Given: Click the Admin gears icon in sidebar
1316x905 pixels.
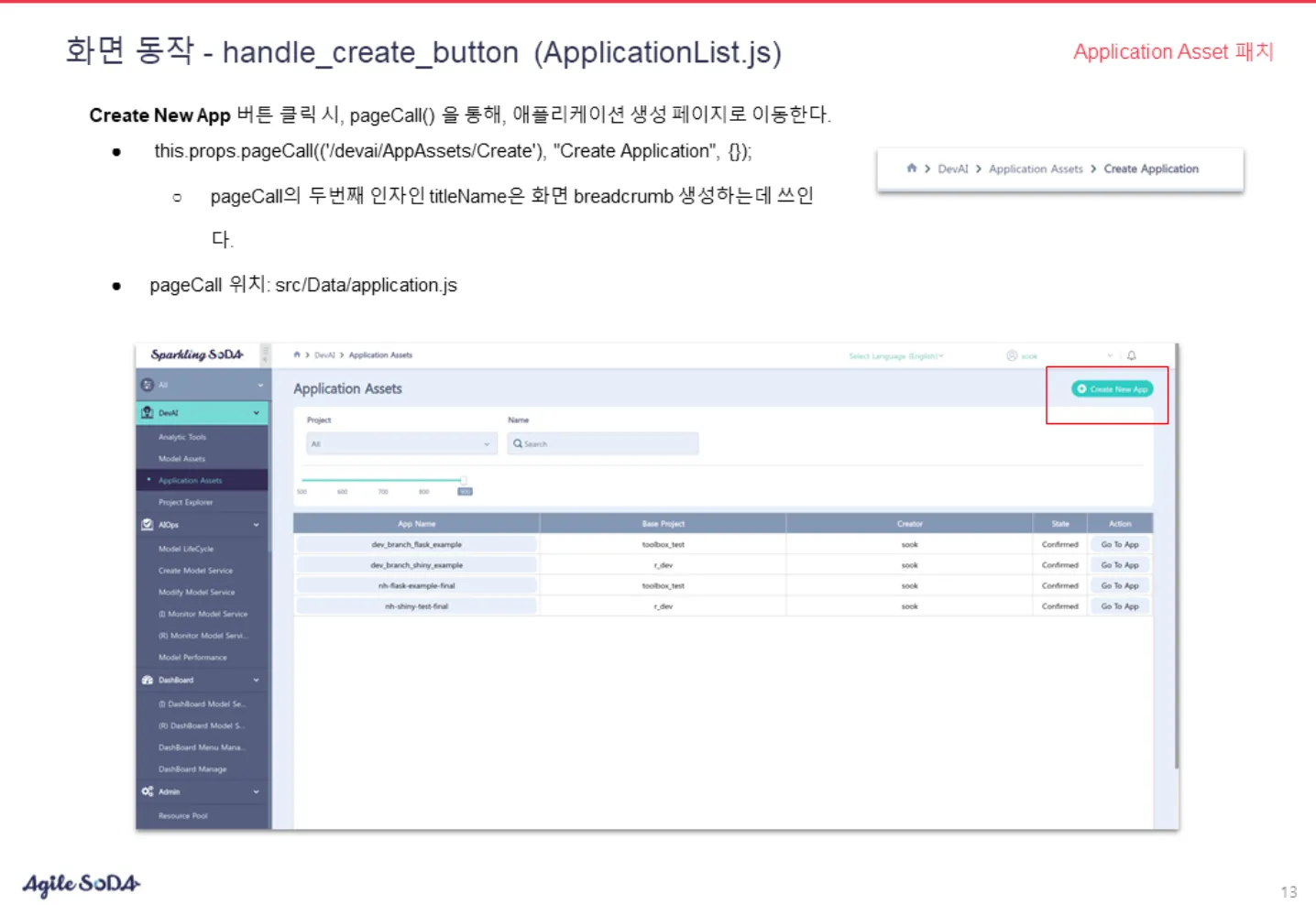Looking at the screenshot, I should pos(148,791).
